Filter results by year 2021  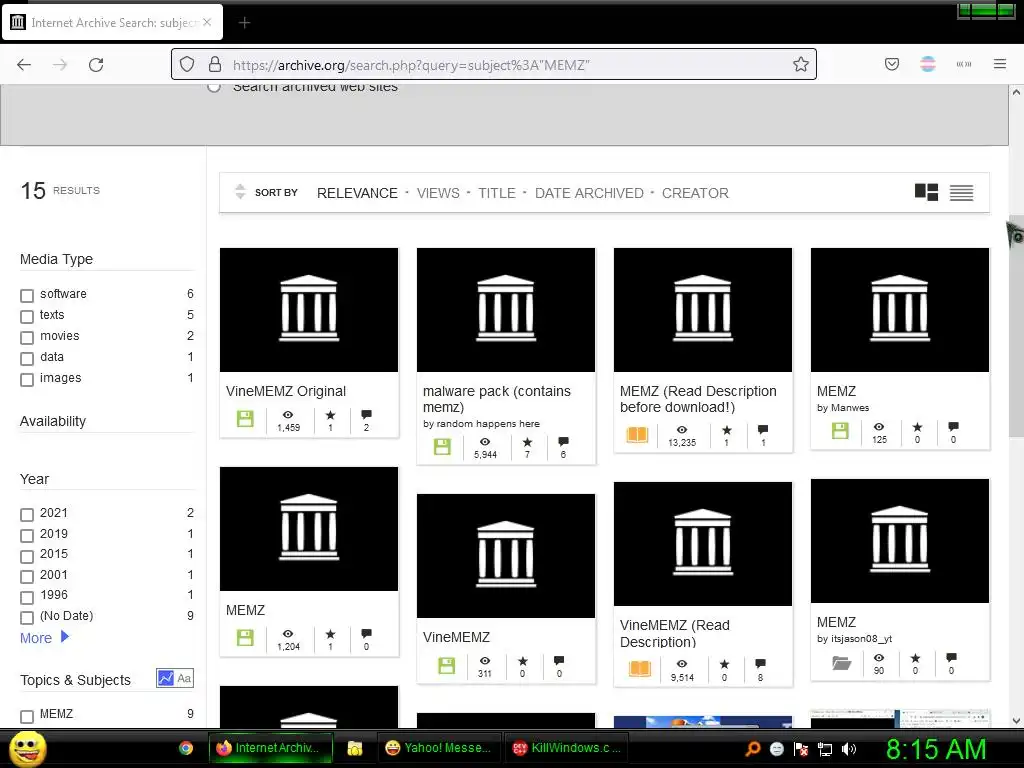pos(27,515)
